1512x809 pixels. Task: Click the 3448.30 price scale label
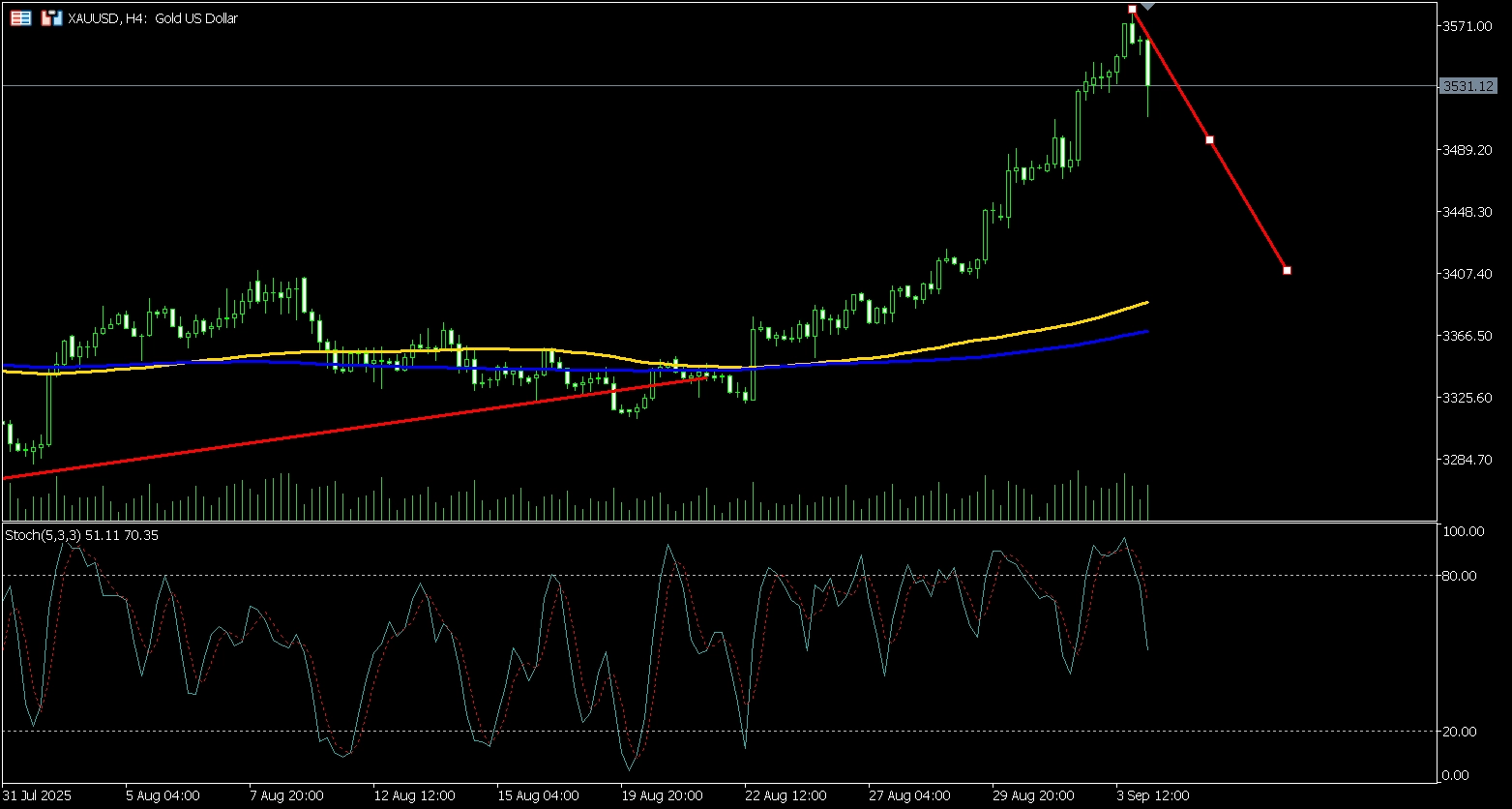coord(1467,212)
